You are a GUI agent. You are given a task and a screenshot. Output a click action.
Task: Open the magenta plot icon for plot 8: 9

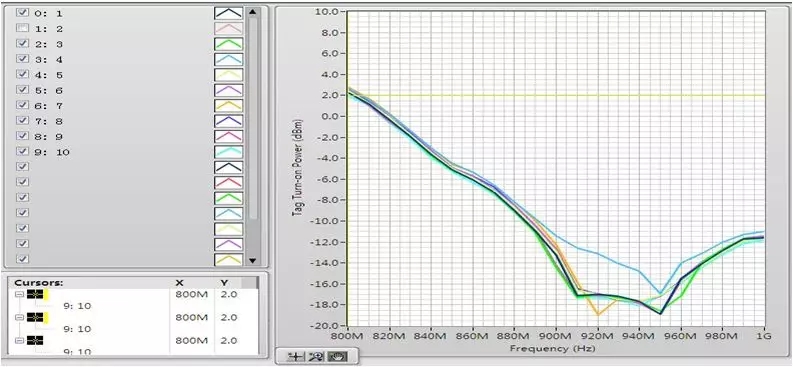[229, 136]
